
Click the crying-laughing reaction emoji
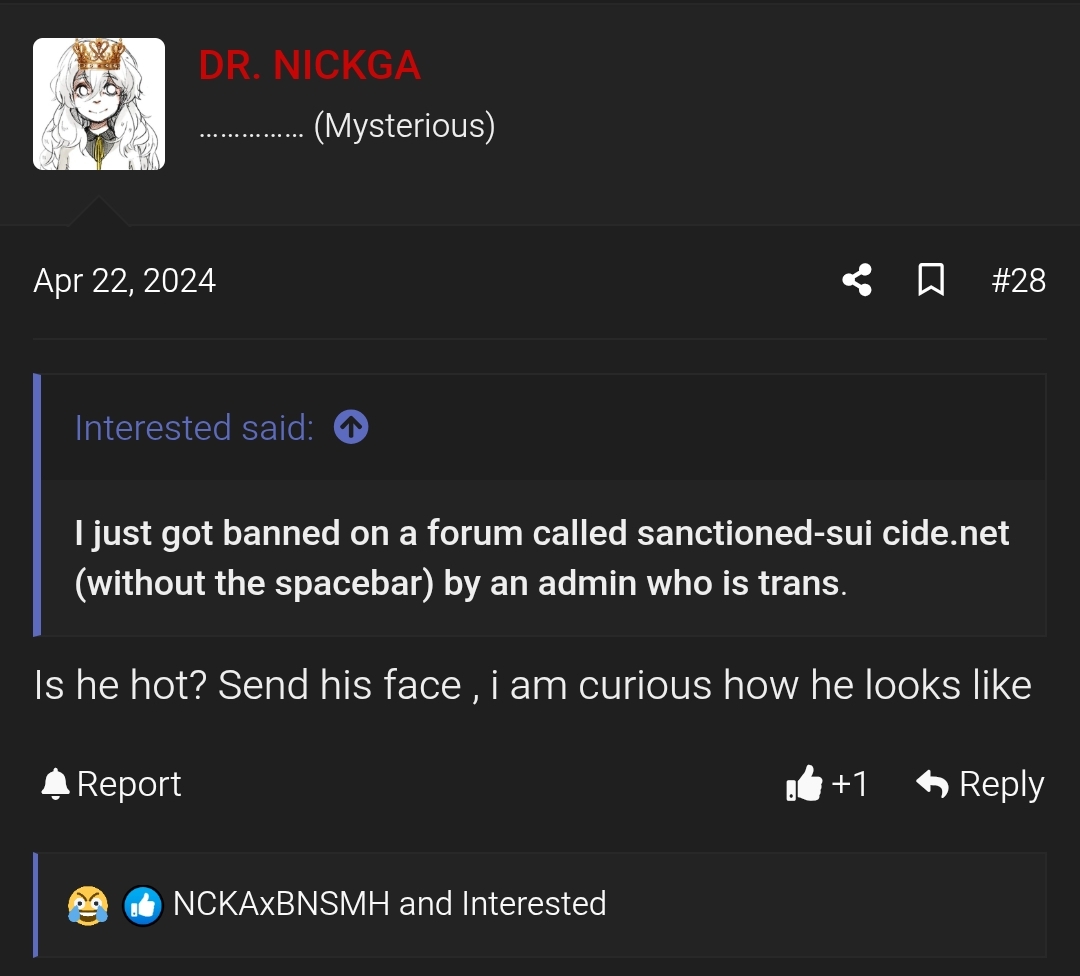87,904
